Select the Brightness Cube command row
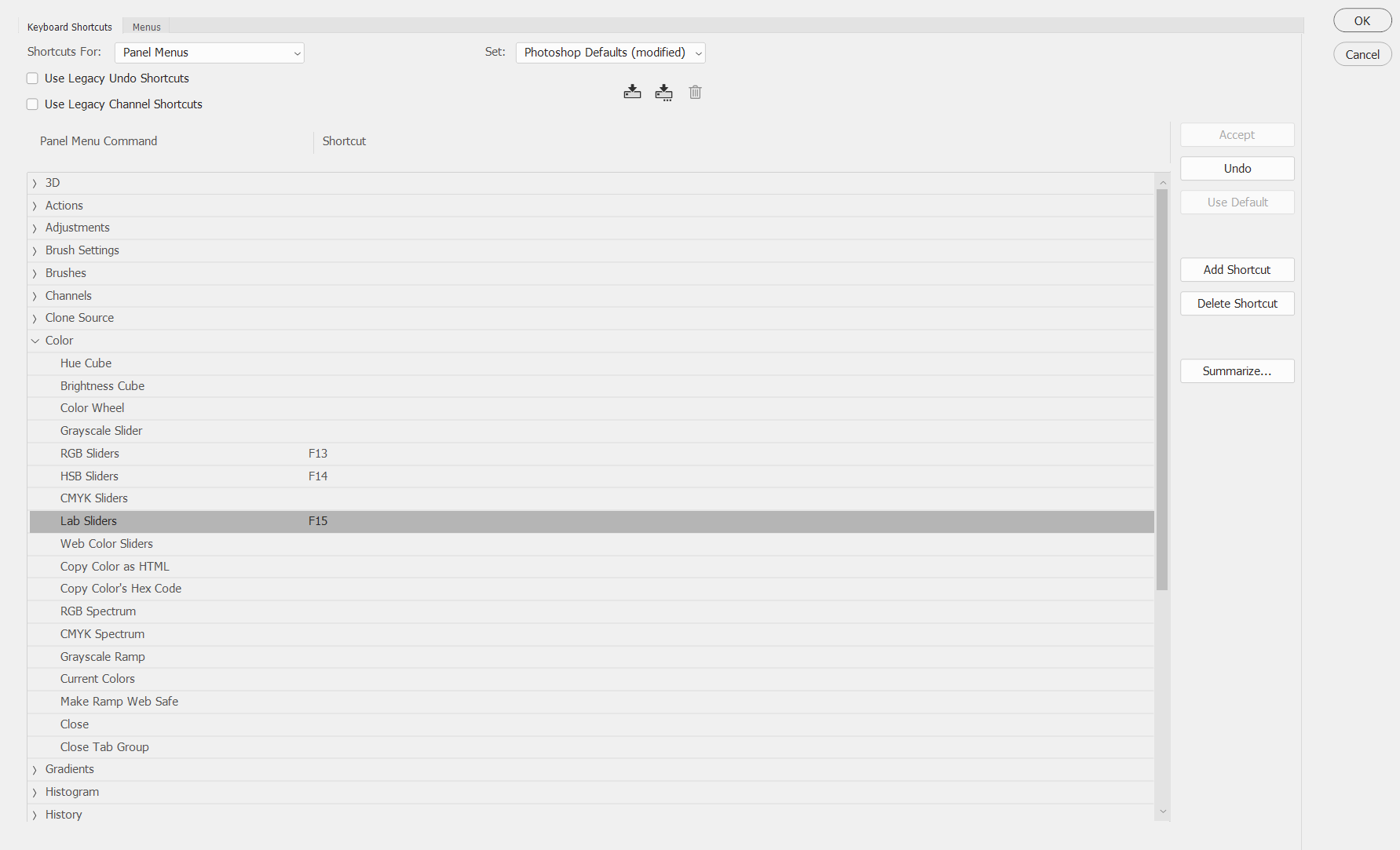Image resolution: width=1400 pixels, height=850 pixels. pos(591,386)
